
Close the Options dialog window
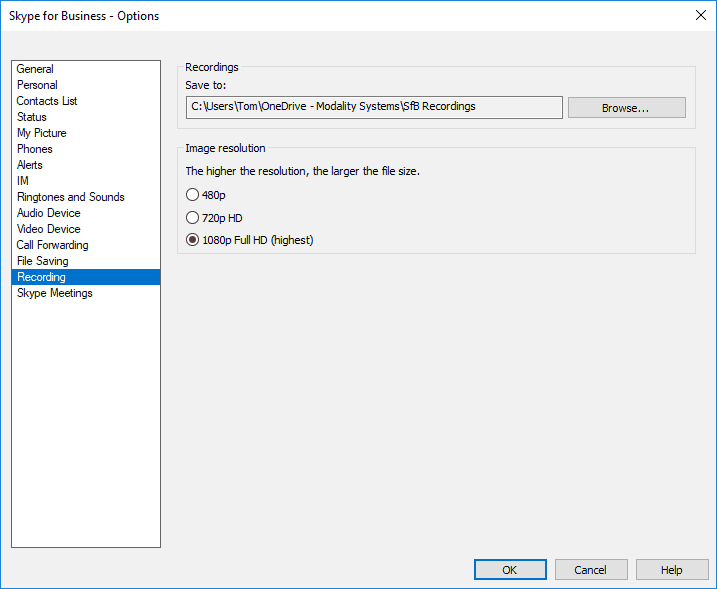click(x=699, y=15)
